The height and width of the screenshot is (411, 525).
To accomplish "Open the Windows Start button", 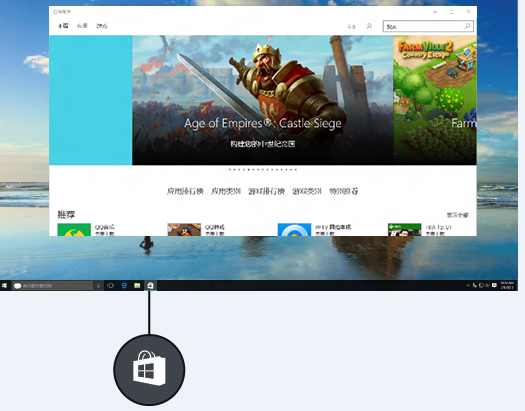I will tap(5, 285).
